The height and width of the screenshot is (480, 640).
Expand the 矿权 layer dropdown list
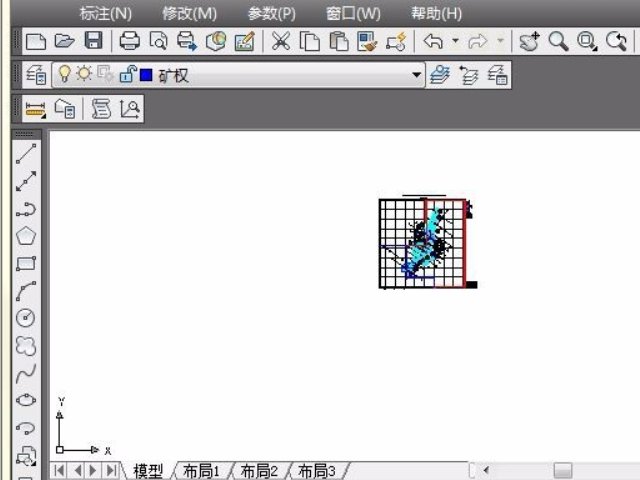point(417,75)
